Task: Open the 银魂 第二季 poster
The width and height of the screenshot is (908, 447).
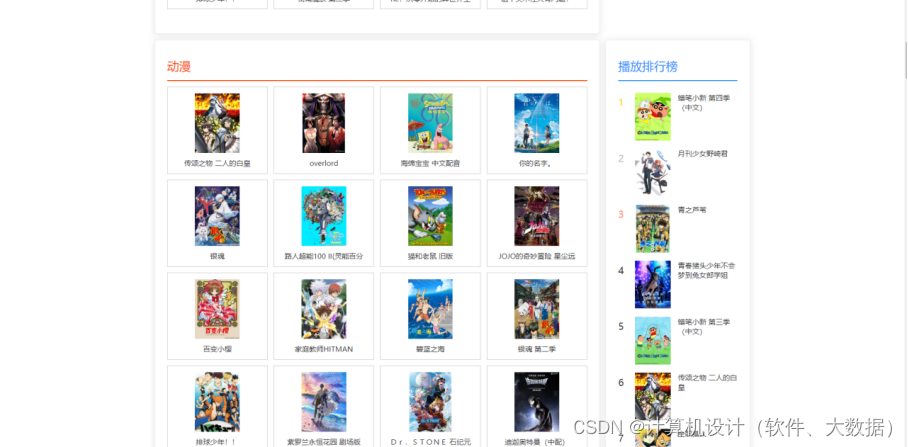Action: tap(537, 309)
